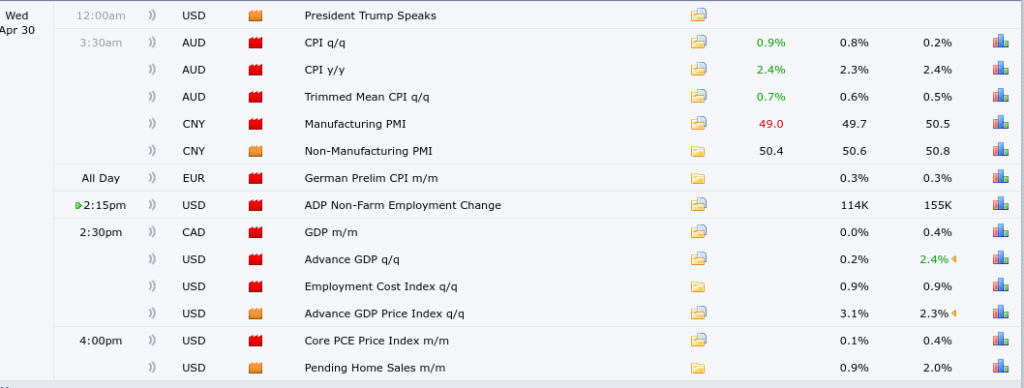Click graph icon for ADP Non-Farm Employment Change
The image size is (1024, 388).
1000,204
